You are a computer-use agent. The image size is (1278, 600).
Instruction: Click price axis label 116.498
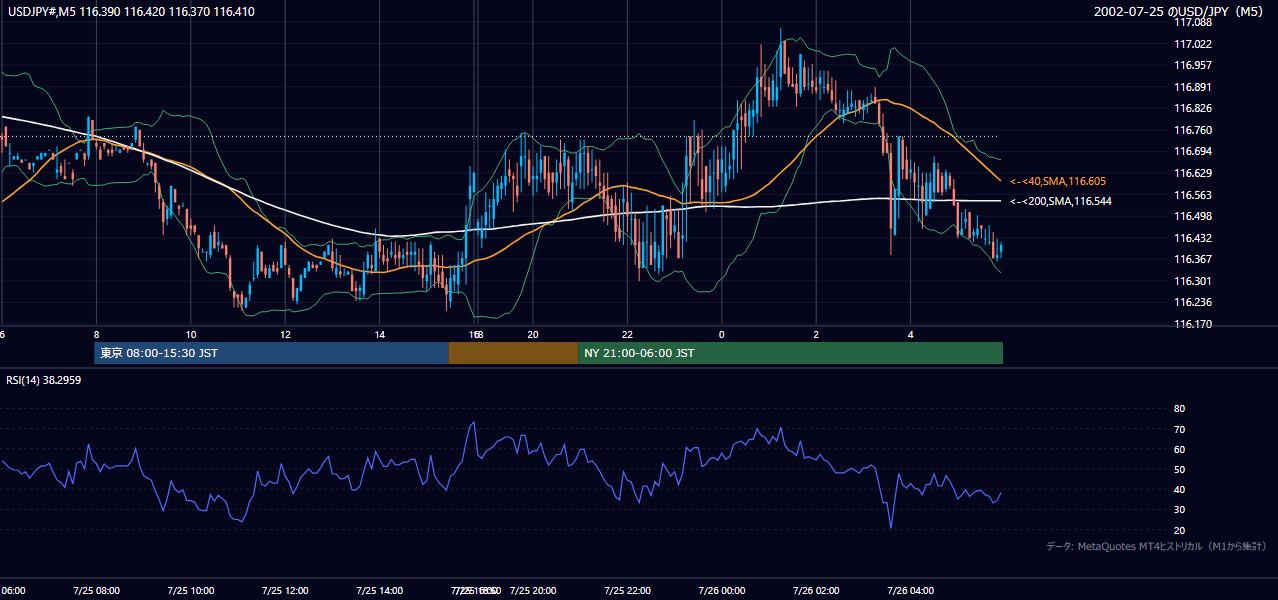pos(1192,216)
